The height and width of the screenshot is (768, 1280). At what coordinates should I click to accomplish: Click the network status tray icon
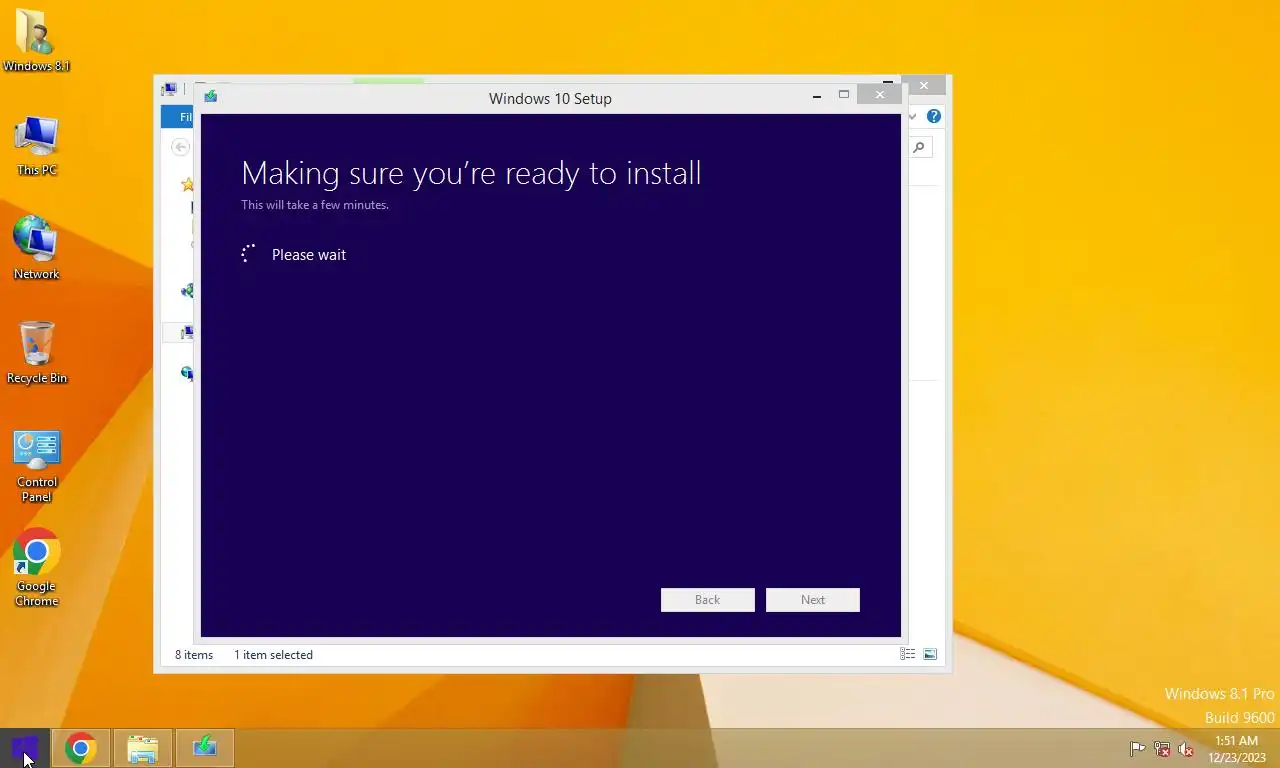coord(1162,749)
